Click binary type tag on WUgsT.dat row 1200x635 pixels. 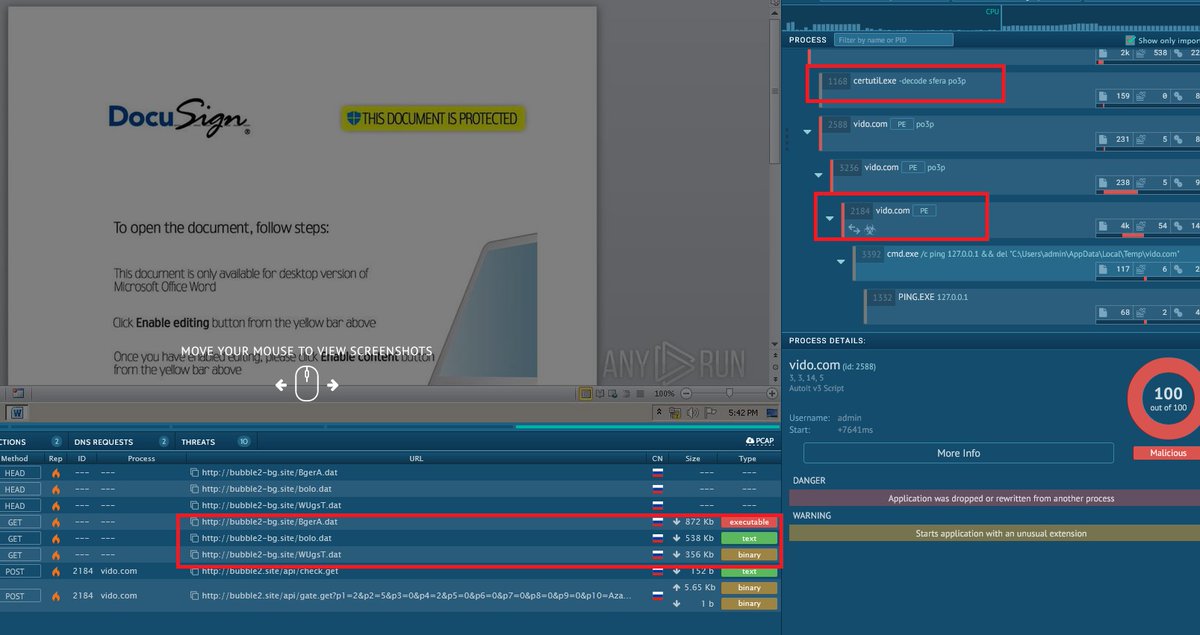pos(749,554)
